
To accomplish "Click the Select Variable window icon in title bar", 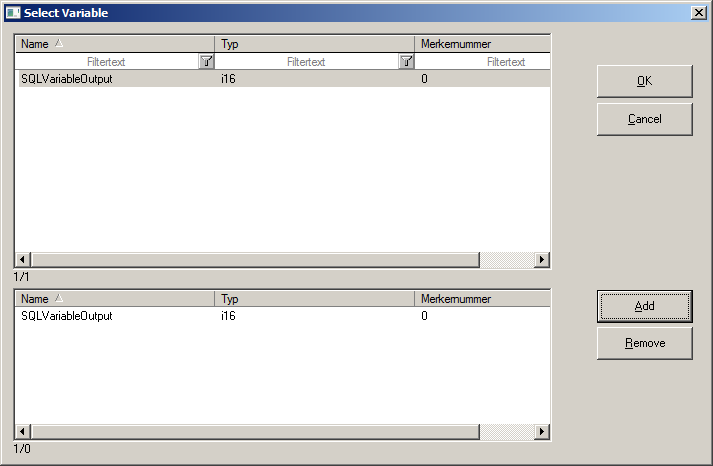I will 13,13.
